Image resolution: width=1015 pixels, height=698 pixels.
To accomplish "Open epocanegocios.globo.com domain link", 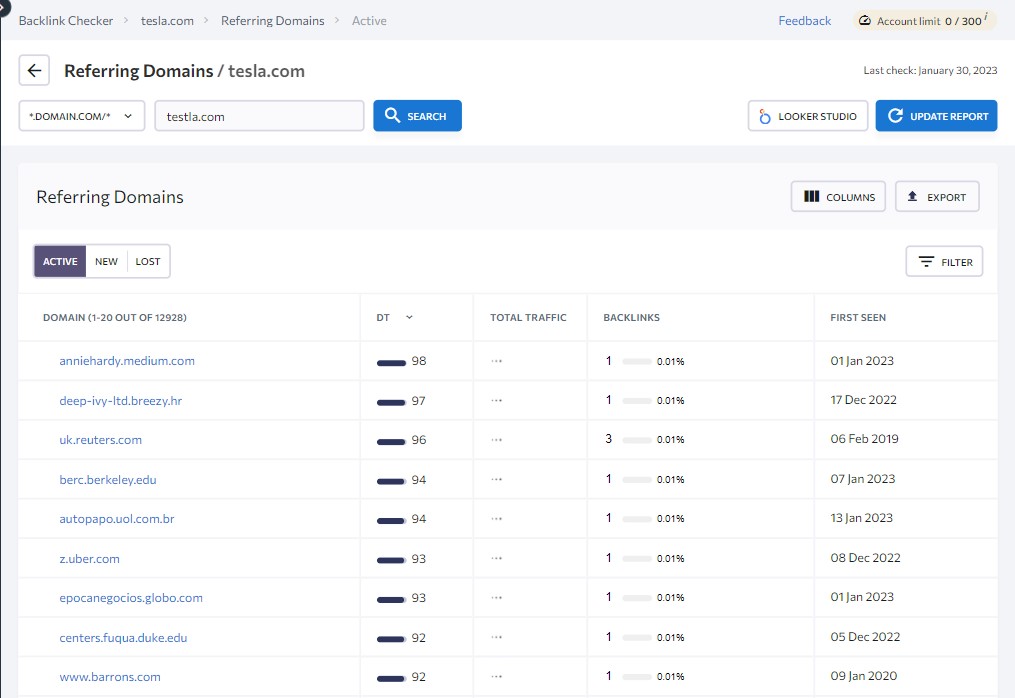I will click(x=131, y=598).
